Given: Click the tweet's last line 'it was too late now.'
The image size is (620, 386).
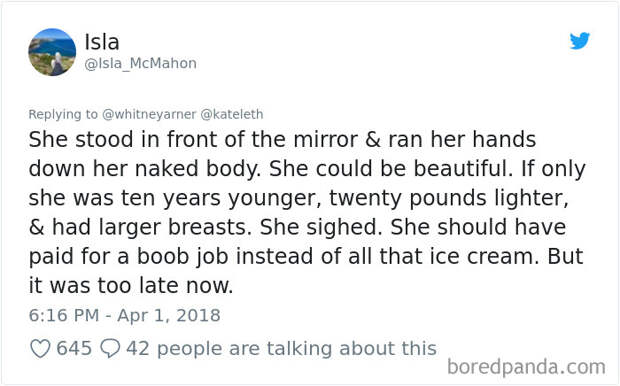Looking at the screenshot, I should click(131, 285).
